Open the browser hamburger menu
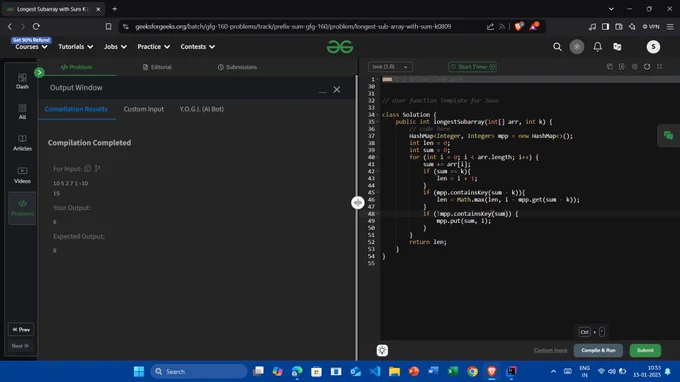This screenshot has height=382, width=680. pyautogui.click(x=670, y=26)
